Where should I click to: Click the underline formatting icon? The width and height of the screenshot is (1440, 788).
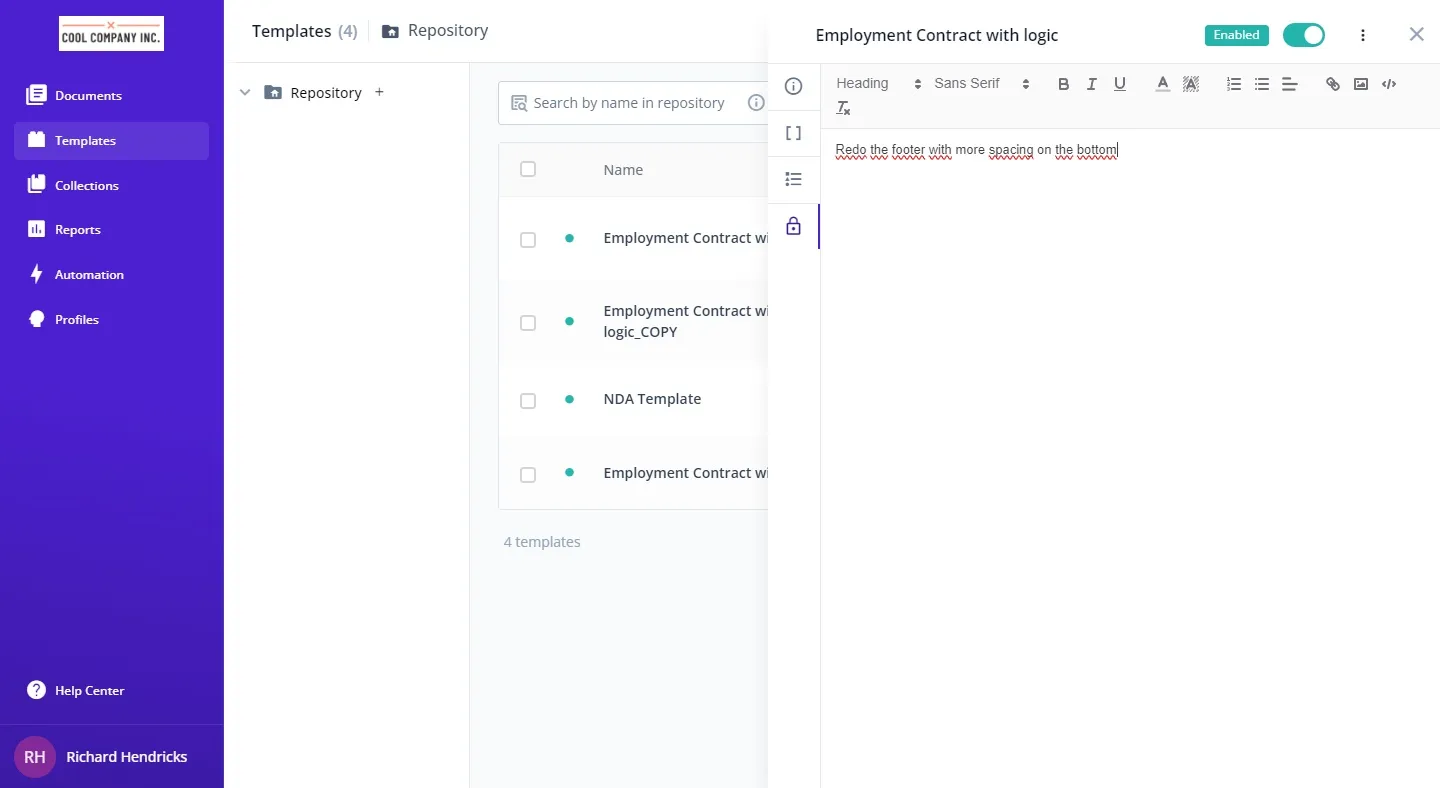(x=1120, y=84)
